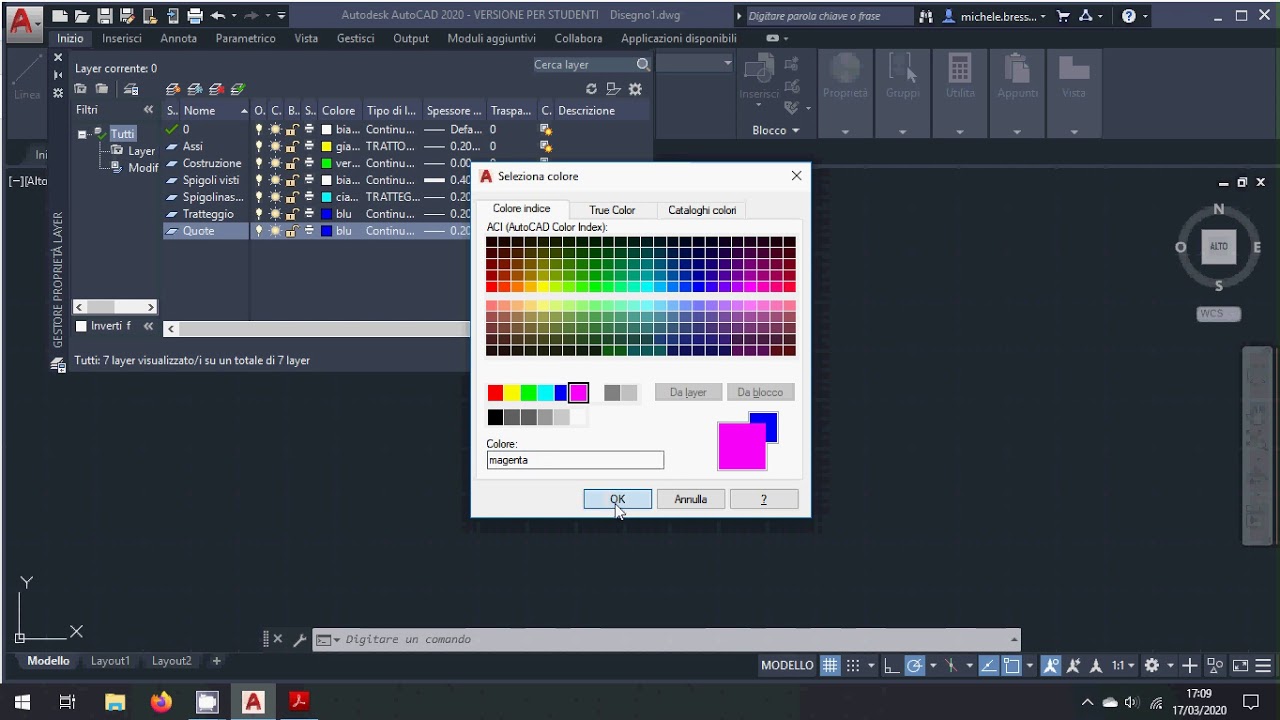Expand the Blocco panel dropdown

(776, 130)
